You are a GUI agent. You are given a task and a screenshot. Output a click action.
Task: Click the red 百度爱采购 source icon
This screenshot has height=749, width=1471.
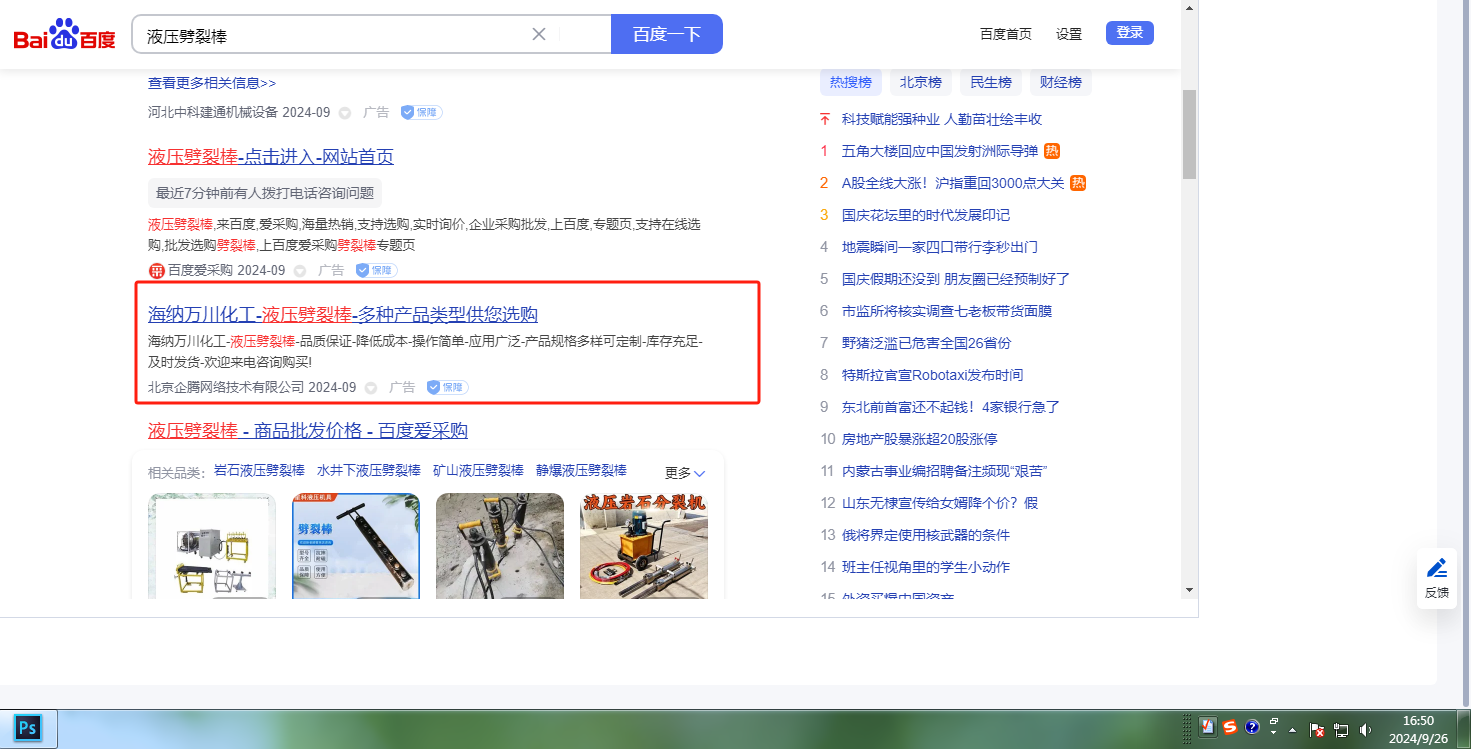[x=156, y=270]
